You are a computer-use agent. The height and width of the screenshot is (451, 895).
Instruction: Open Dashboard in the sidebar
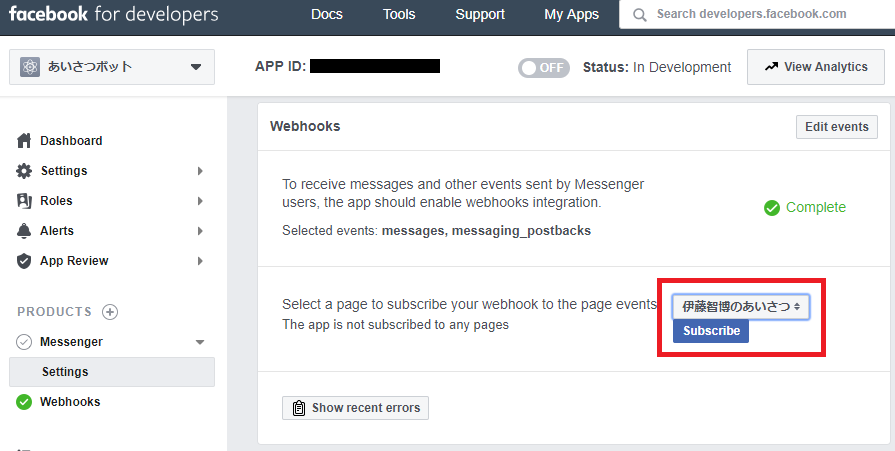71,141
